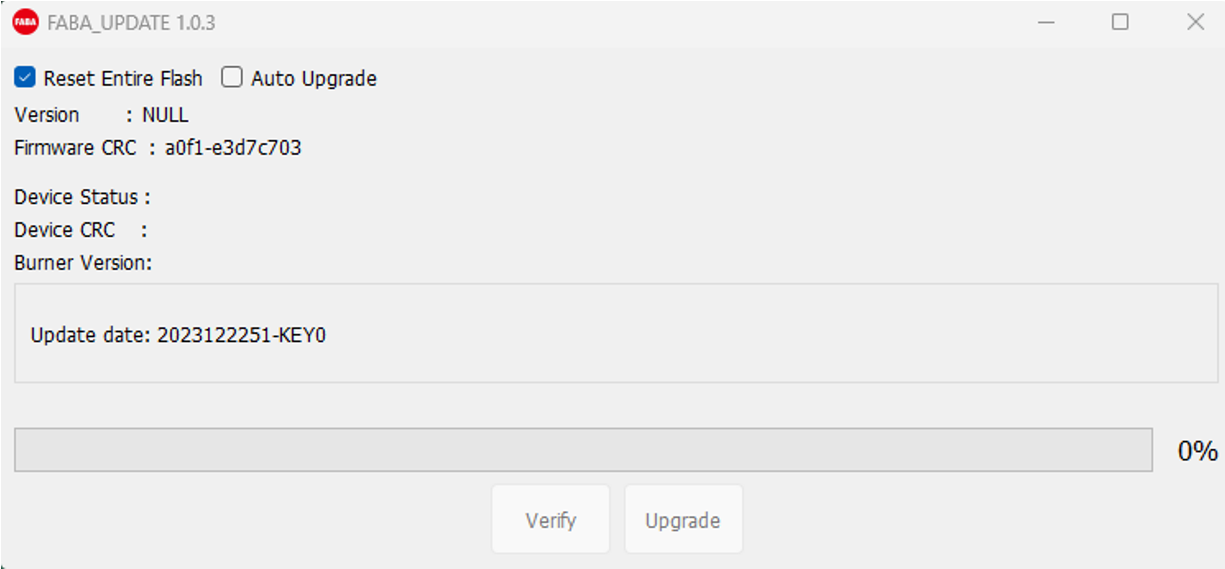Viewport: 1225px width, 569px height.
Task: Click the FABA_UPDATE 1.0.3 title text
Action: coord(131,23)
